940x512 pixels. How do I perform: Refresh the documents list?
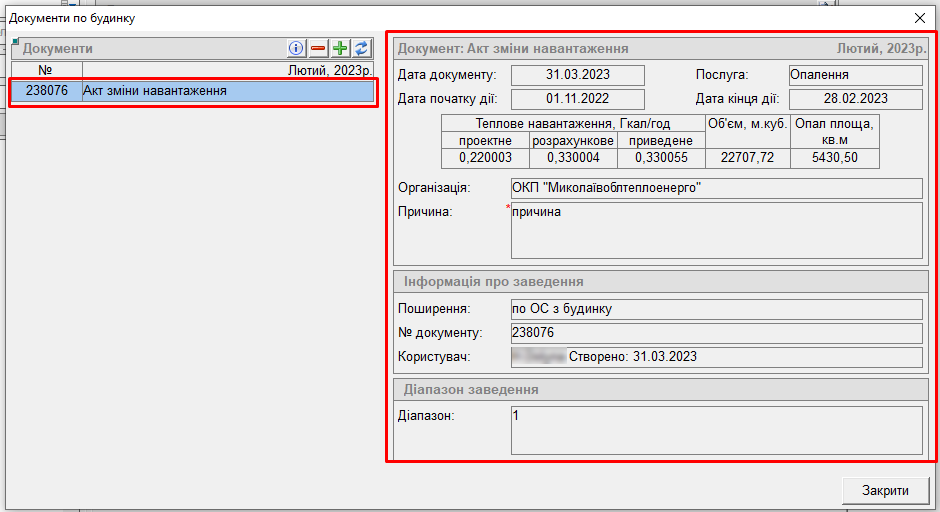[362, 48]
